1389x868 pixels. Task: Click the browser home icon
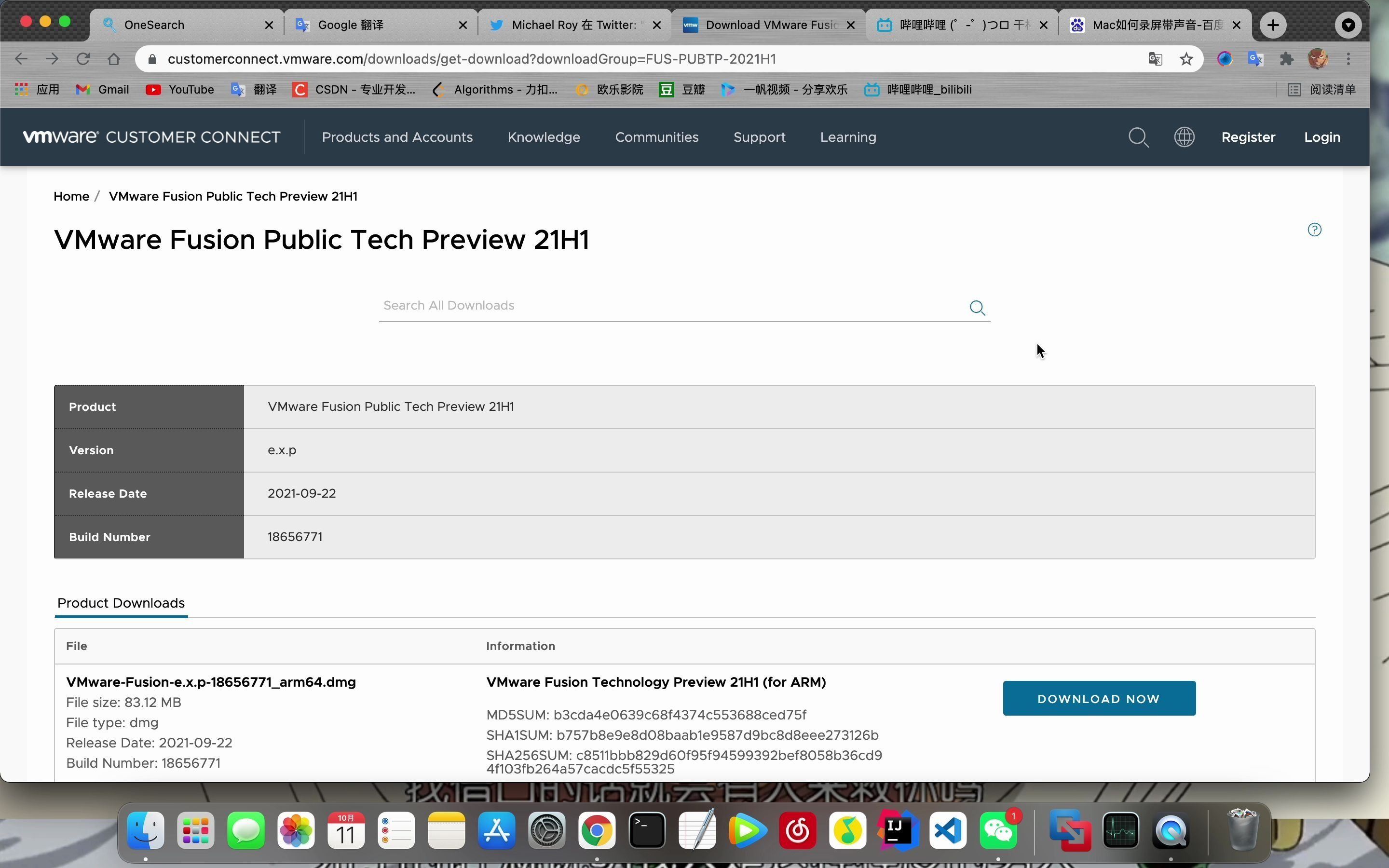click(114, 59)
